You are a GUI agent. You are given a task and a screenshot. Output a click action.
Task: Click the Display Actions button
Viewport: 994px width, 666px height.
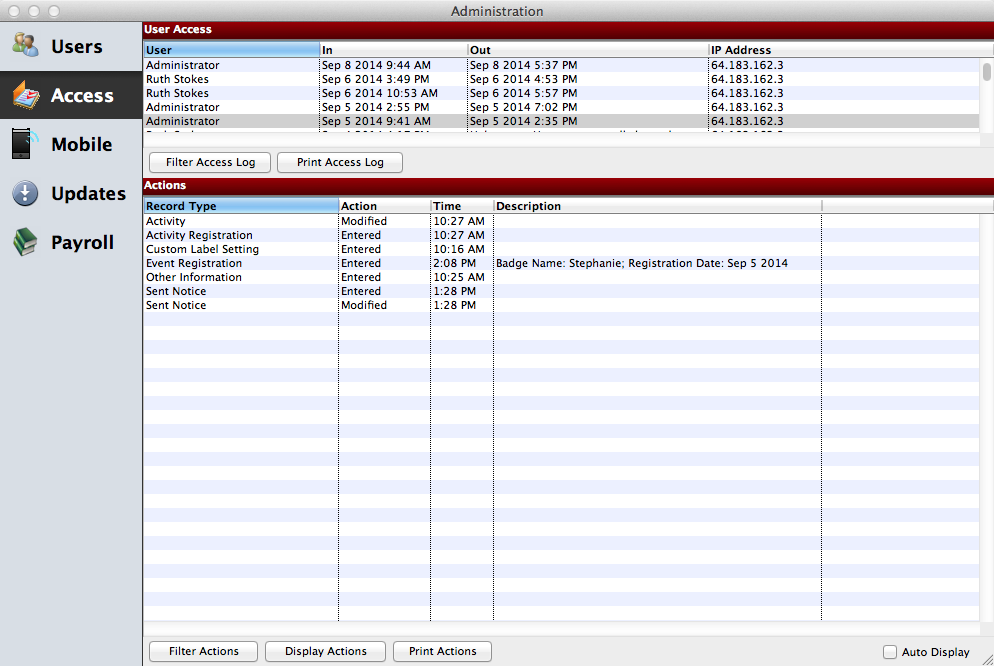point(325,651)
